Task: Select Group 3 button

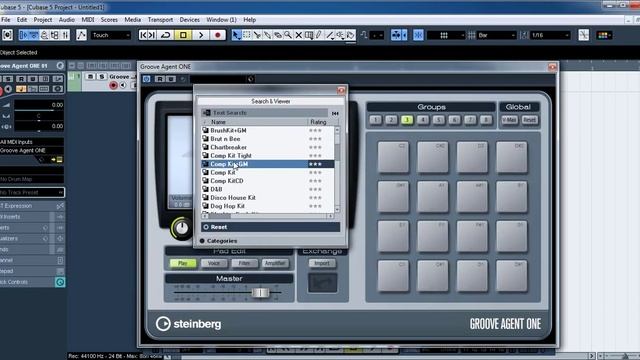Action: click(407, 120)
